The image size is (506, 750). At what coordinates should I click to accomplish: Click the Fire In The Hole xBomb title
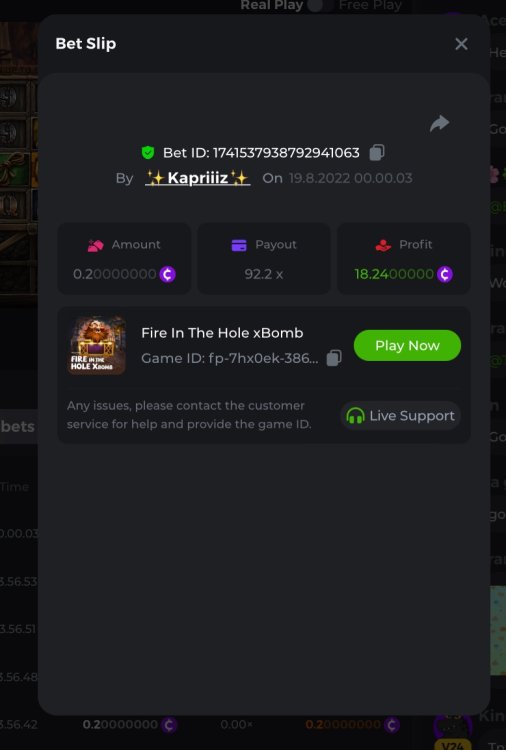222,333
